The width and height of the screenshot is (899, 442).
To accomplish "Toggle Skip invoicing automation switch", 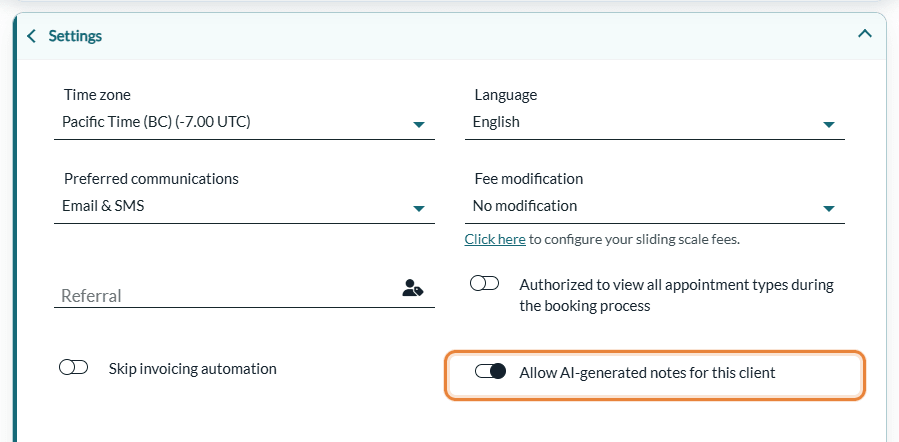I will pyautogui.click(x=73, y=367).
